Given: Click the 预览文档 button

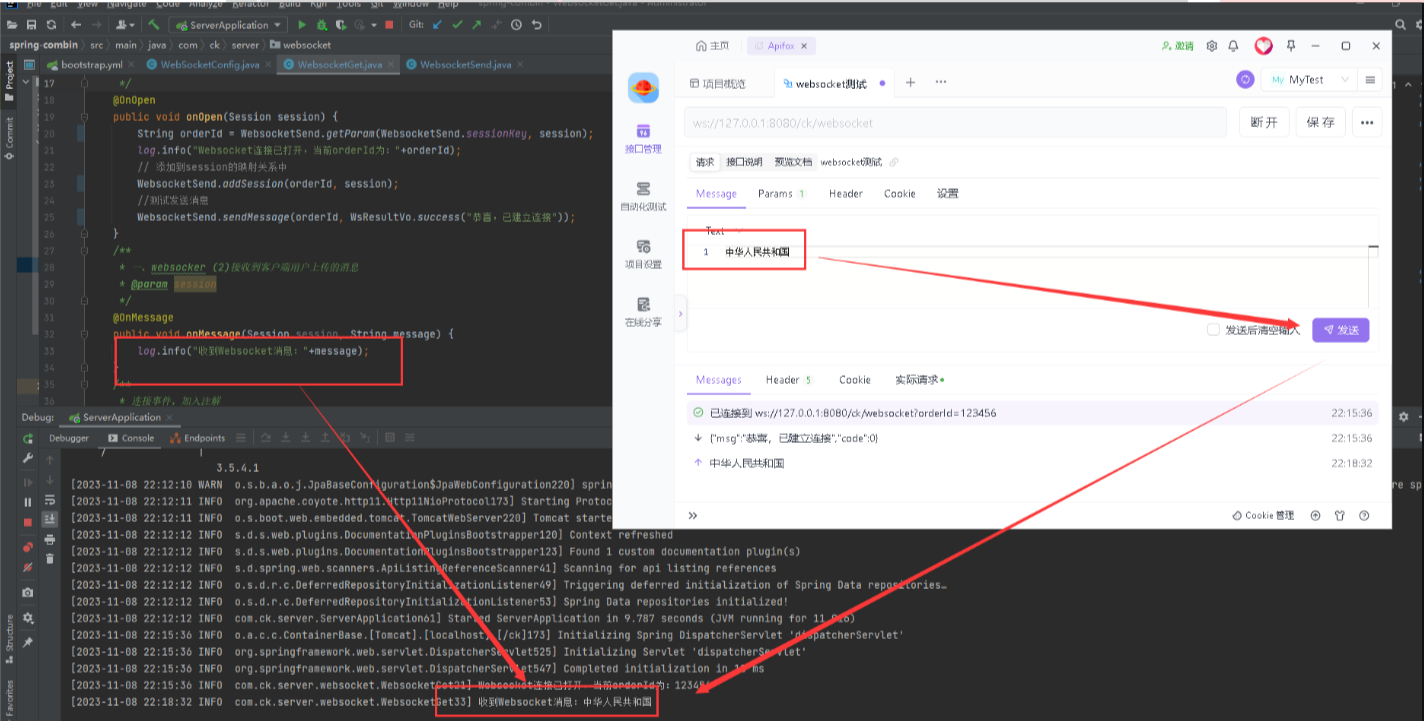Looking at the screenshot, I should (x=793, y=162).
